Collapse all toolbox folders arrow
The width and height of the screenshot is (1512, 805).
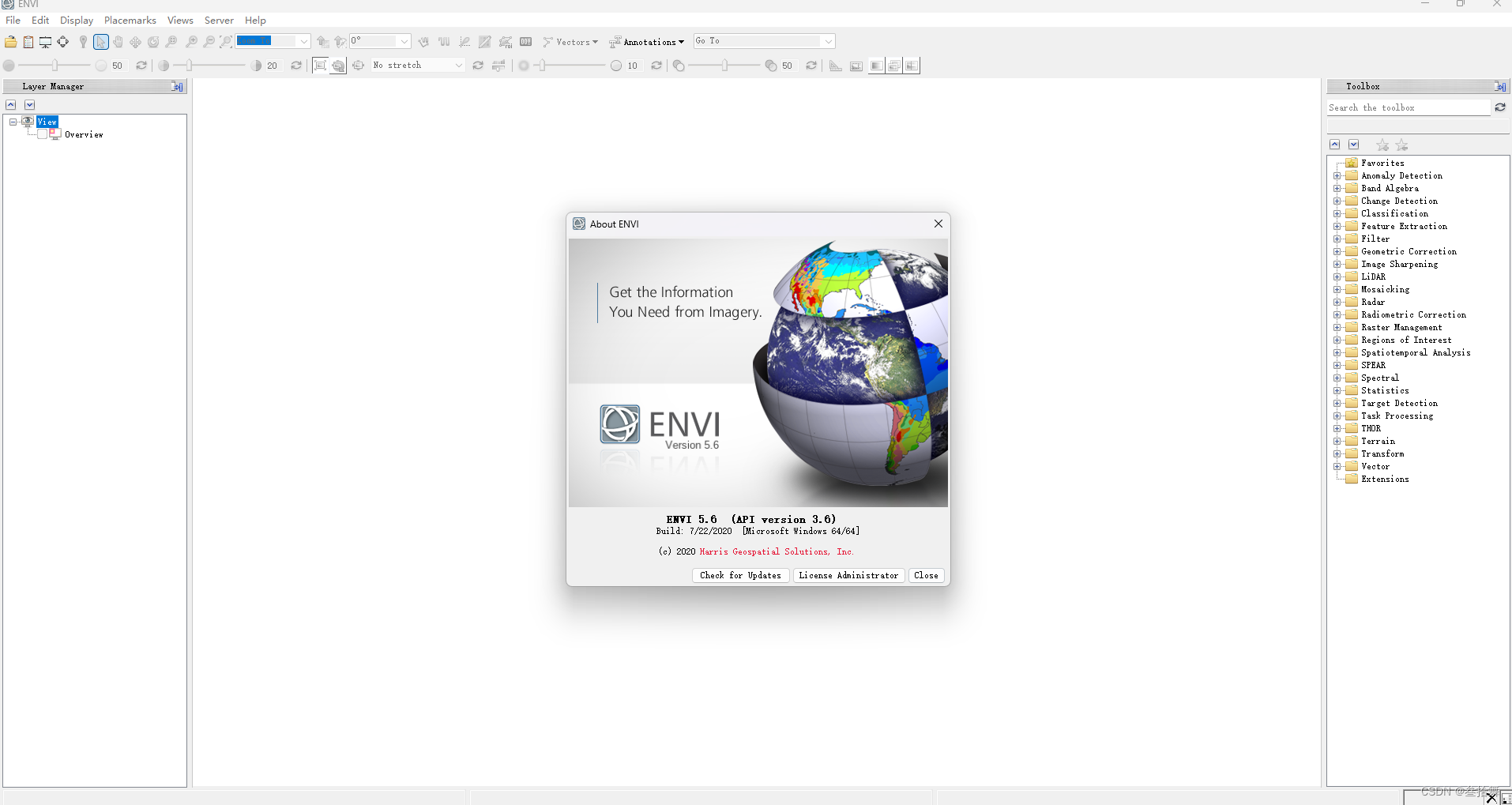(x=1335, y=145)
